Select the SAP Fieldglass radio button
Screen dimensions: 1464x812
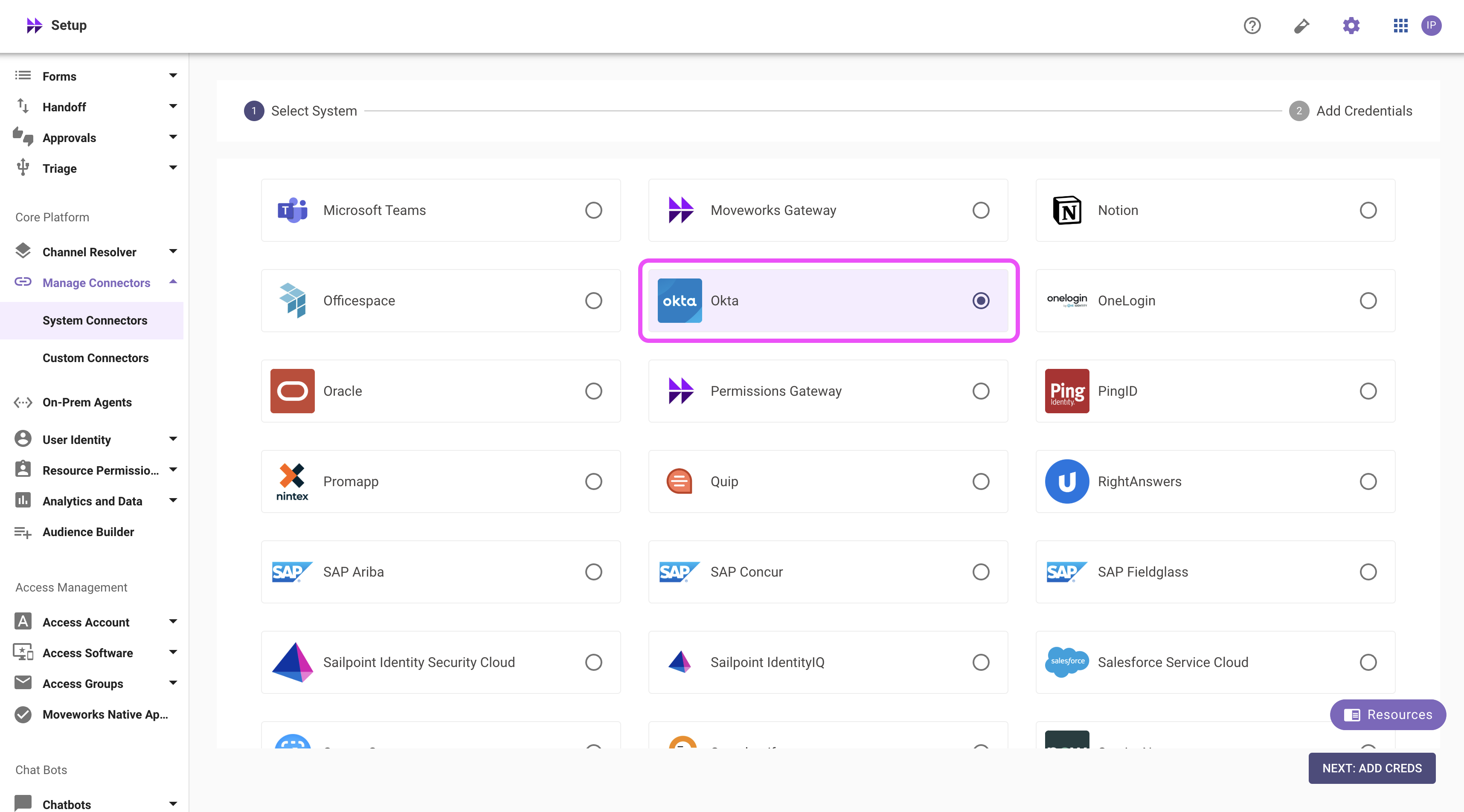(x=1368, y=571)
